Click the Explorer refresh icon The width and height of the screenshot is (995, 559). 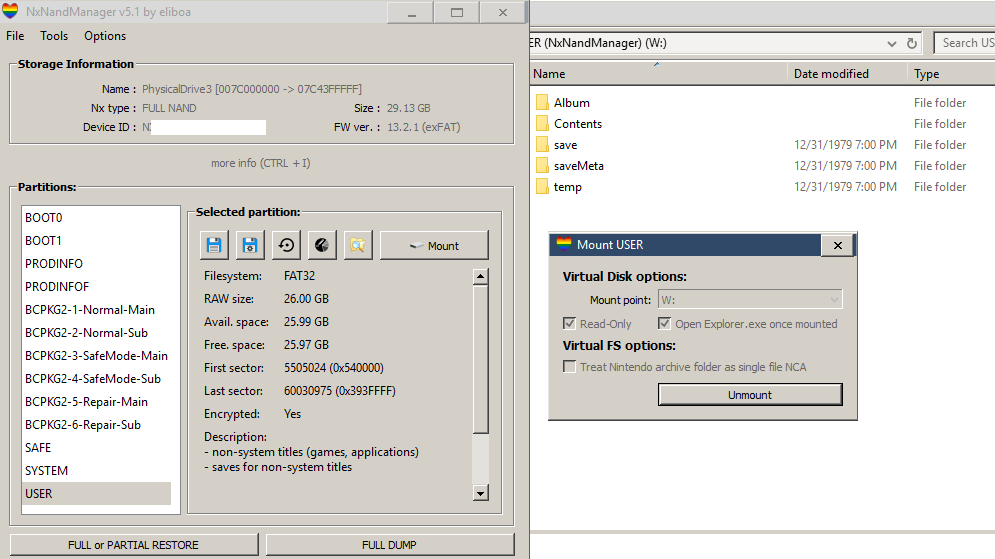click(x=912, y=43)
